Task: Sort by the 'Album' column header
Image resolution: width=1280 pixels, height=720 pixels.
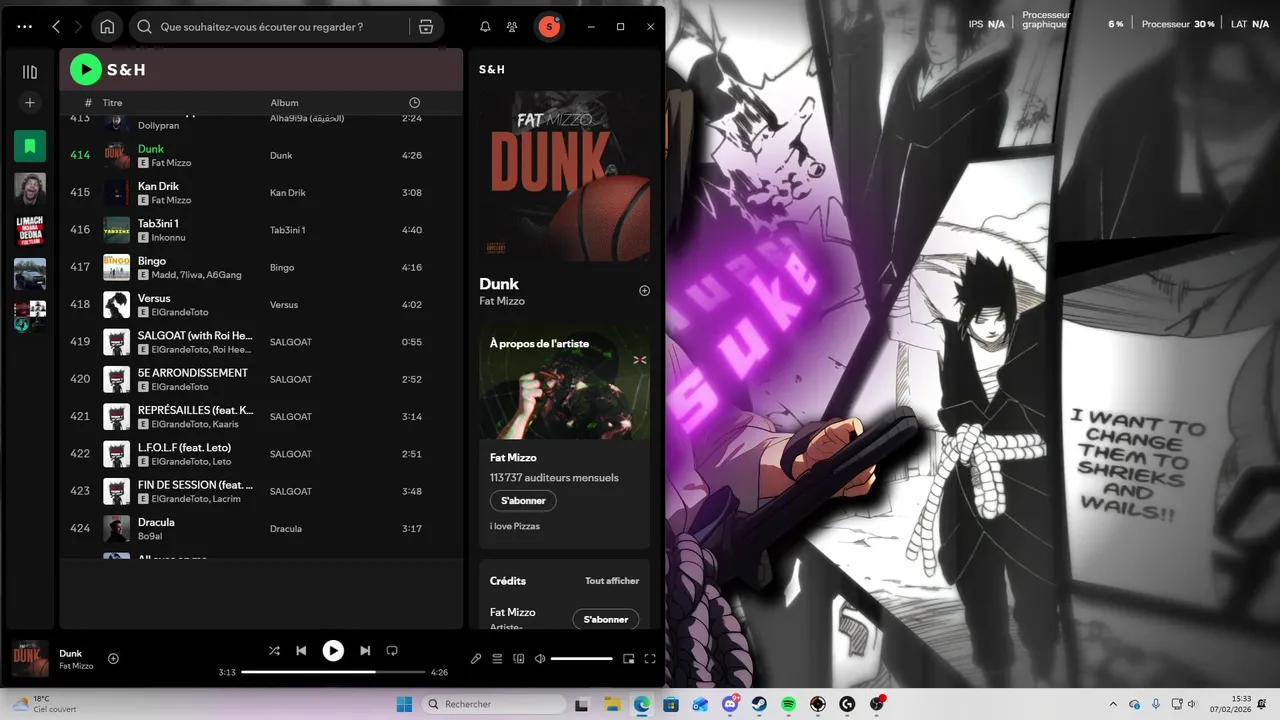Action: click(284, 103)
